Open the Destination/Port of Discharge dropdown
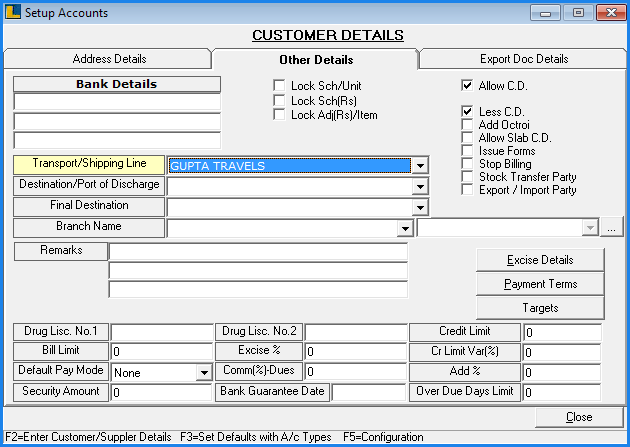The image size is (630, 447). [420, 186]
